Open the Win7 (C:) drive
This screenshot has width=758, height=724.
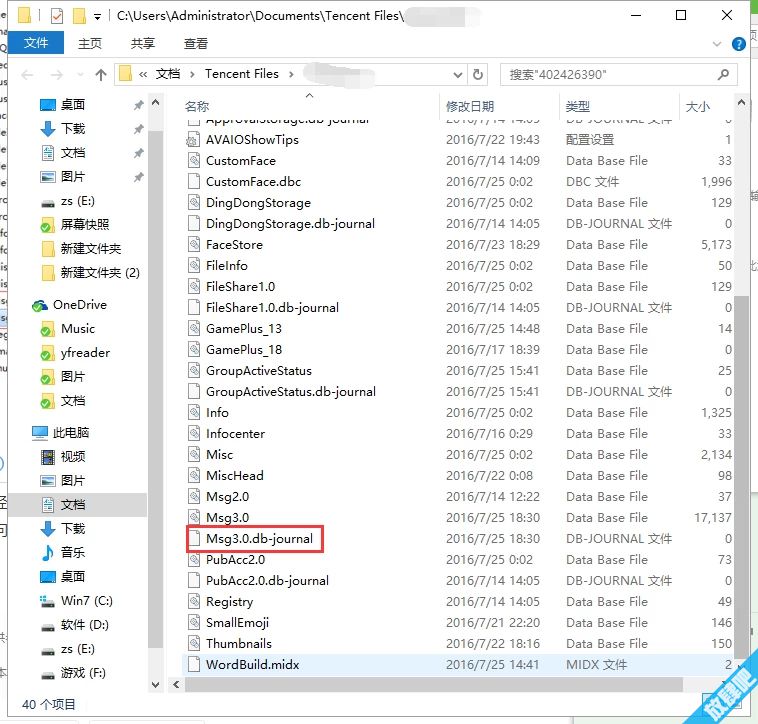click(87, 601)
